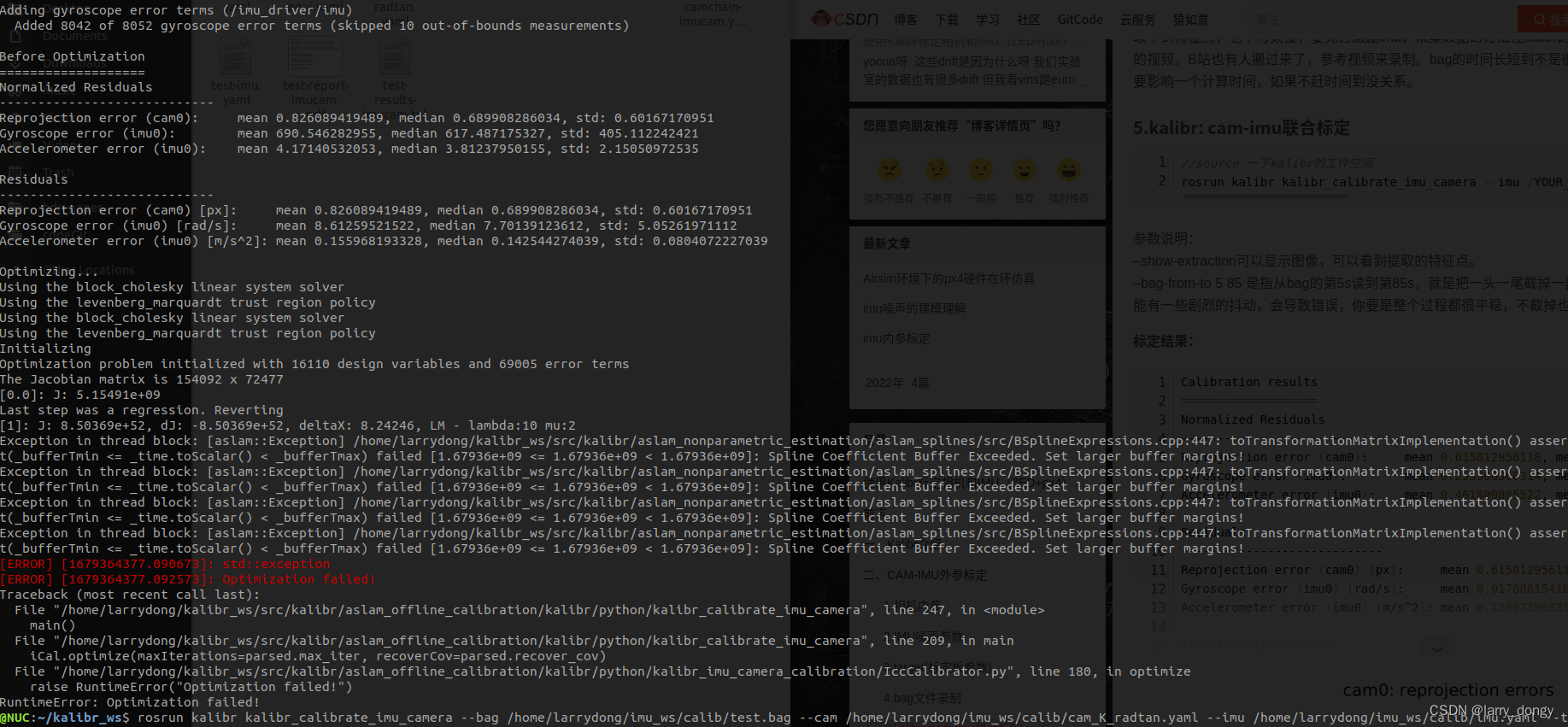
Task: Expand the calibration results code block chevron
Action: pyautogui.click(x=1437, y=648)
